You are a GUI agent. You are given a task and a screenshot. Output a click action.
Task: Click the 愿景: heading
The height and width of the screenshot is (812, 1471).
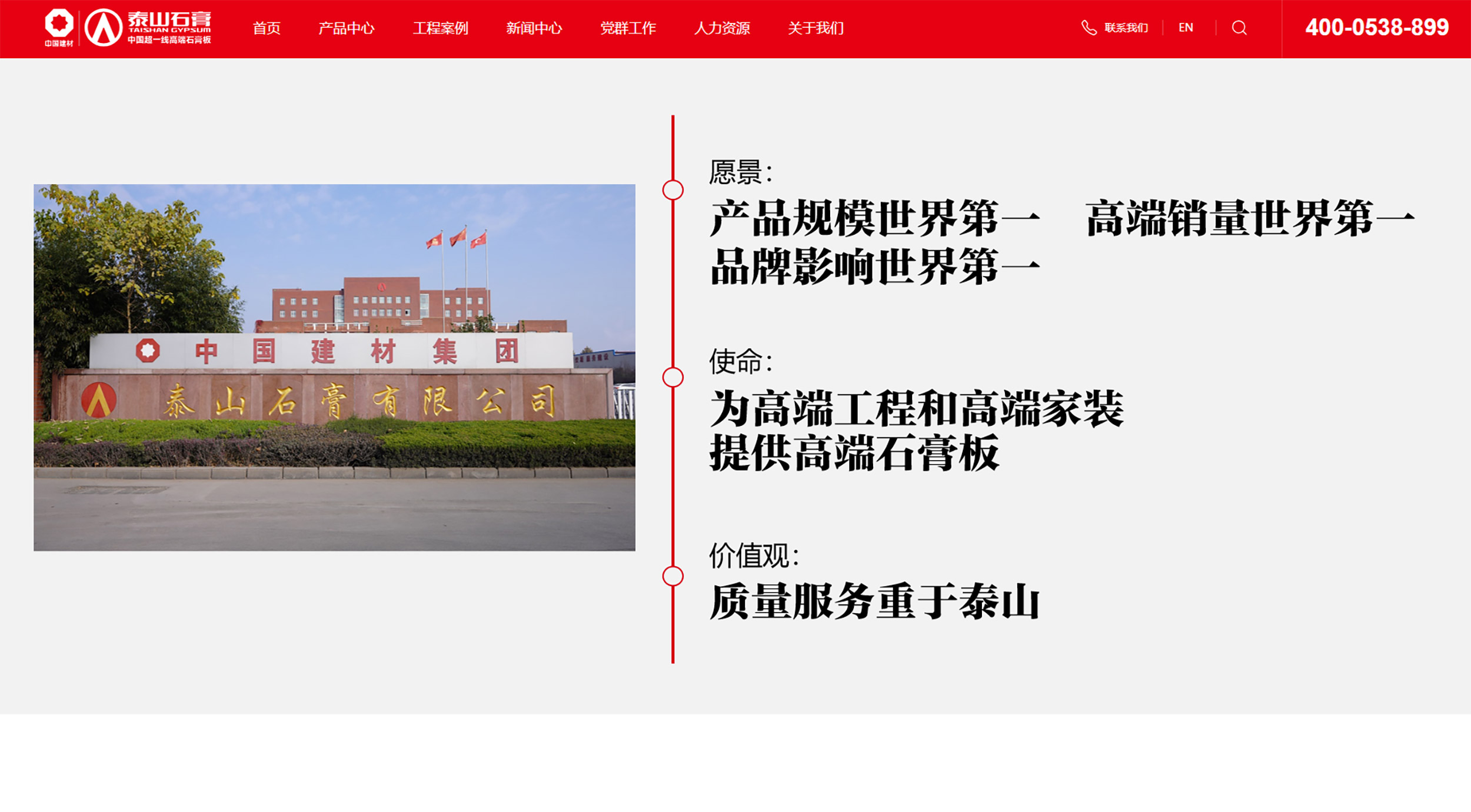pyautogui.click(x=740, y=172)
